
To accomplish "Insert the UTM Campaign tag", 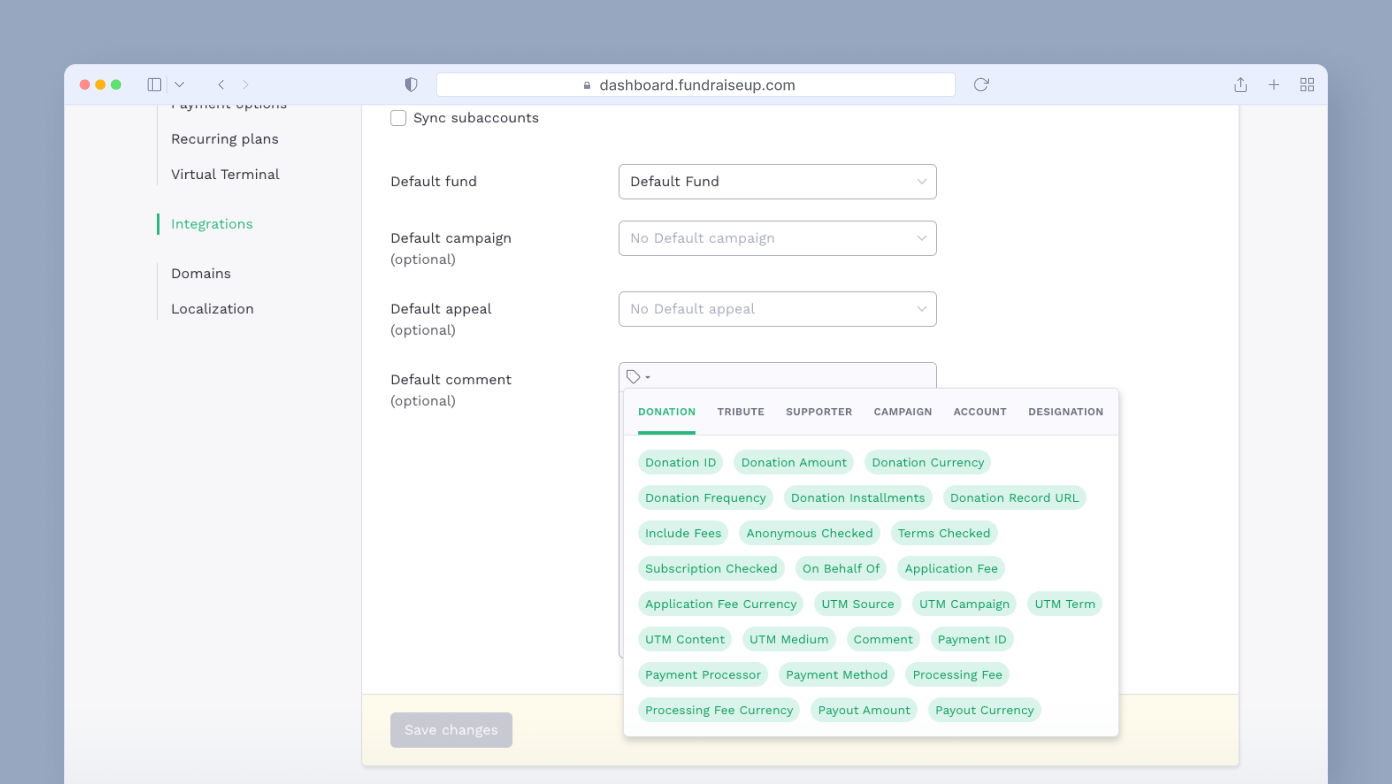I will coord(964,604).
